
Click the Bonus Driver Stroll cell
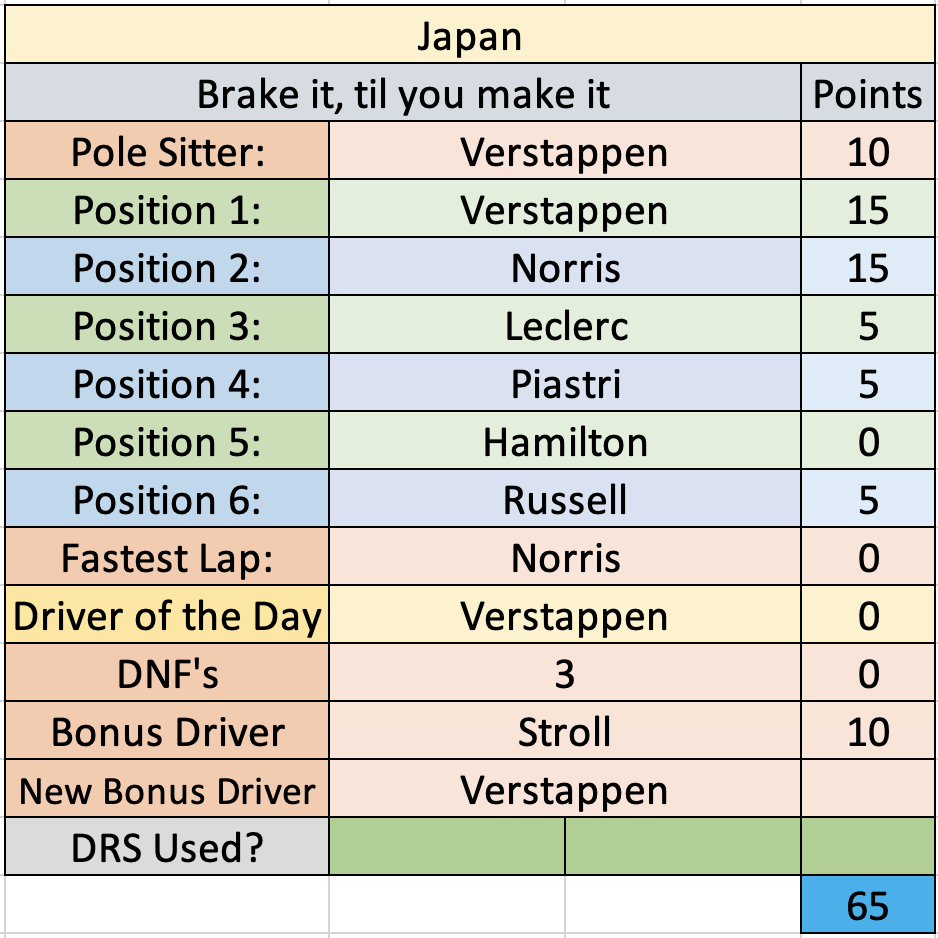tap(565, 730)
